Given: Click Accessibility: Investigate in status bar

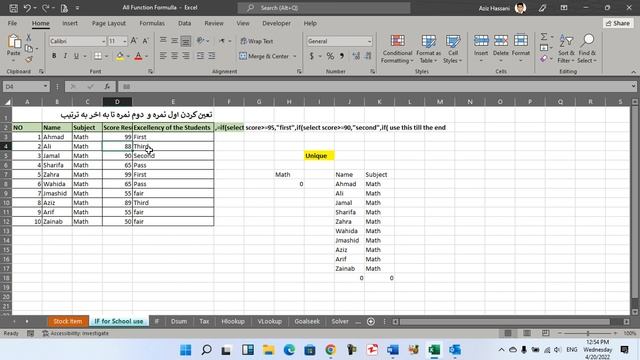Looking at the screenshot, I should (76, 333).
